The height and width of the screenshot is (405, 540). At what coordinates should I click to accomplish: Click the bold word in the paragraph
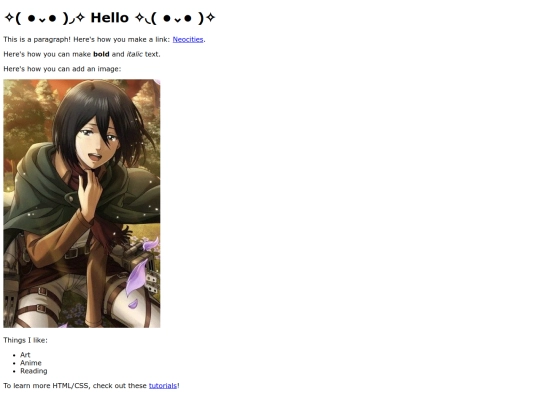click(101, 54)
